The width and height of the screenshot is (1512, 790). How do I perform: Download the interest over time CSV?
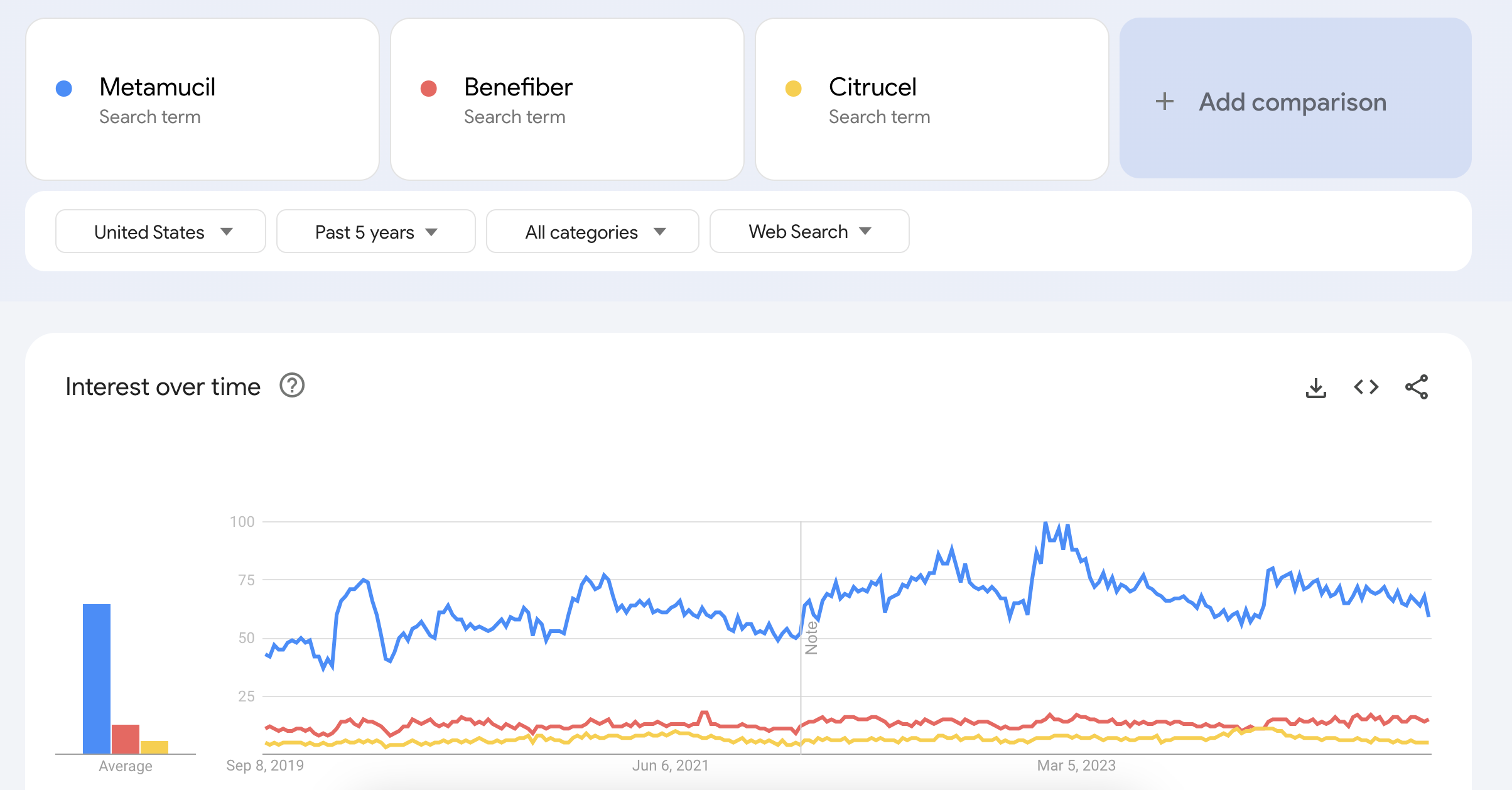pyautogui.click(x=1315, y=387)
